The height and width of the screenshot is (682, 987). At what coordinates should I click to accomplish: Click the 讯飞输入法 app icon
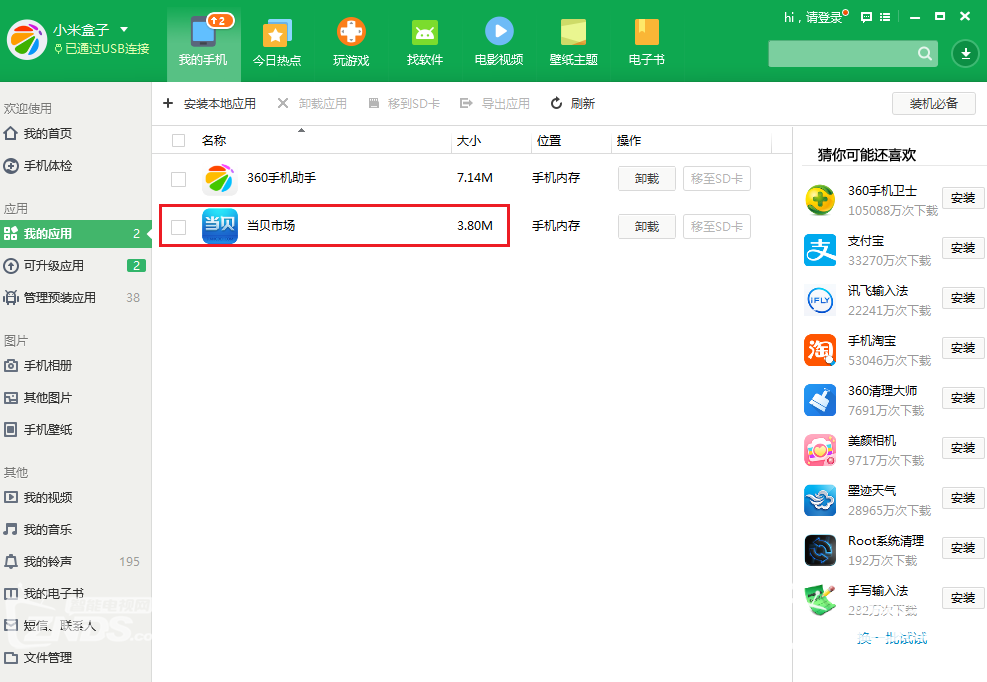coord(820,300)
